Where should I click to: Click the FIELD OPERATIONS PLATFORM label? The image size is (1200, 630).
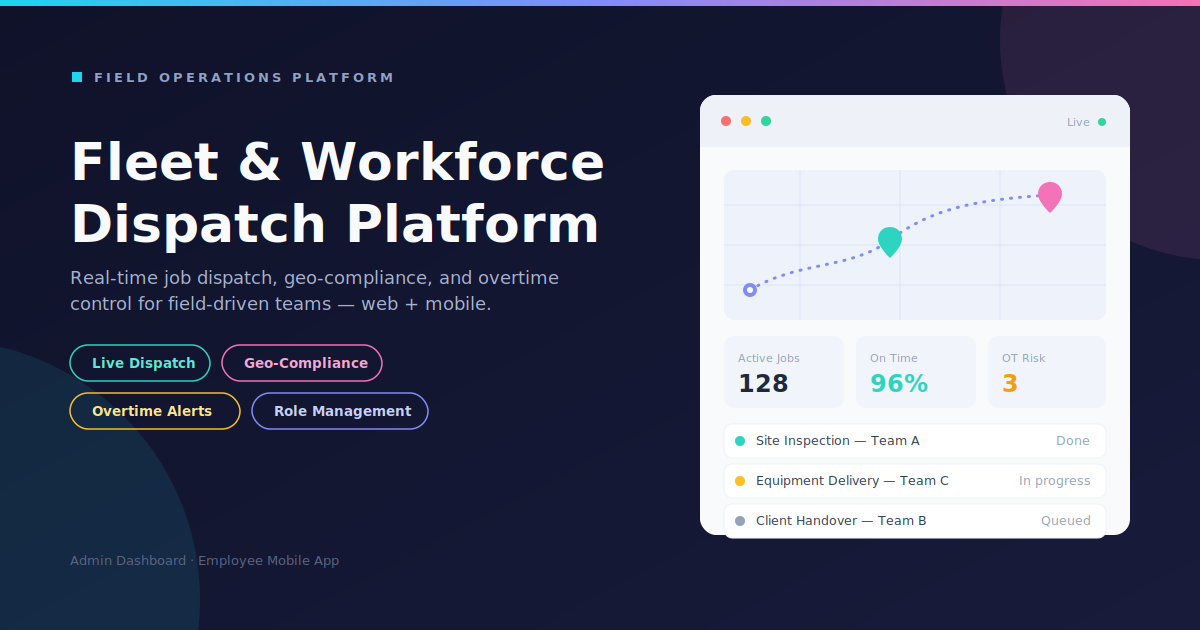click(244, 77)
